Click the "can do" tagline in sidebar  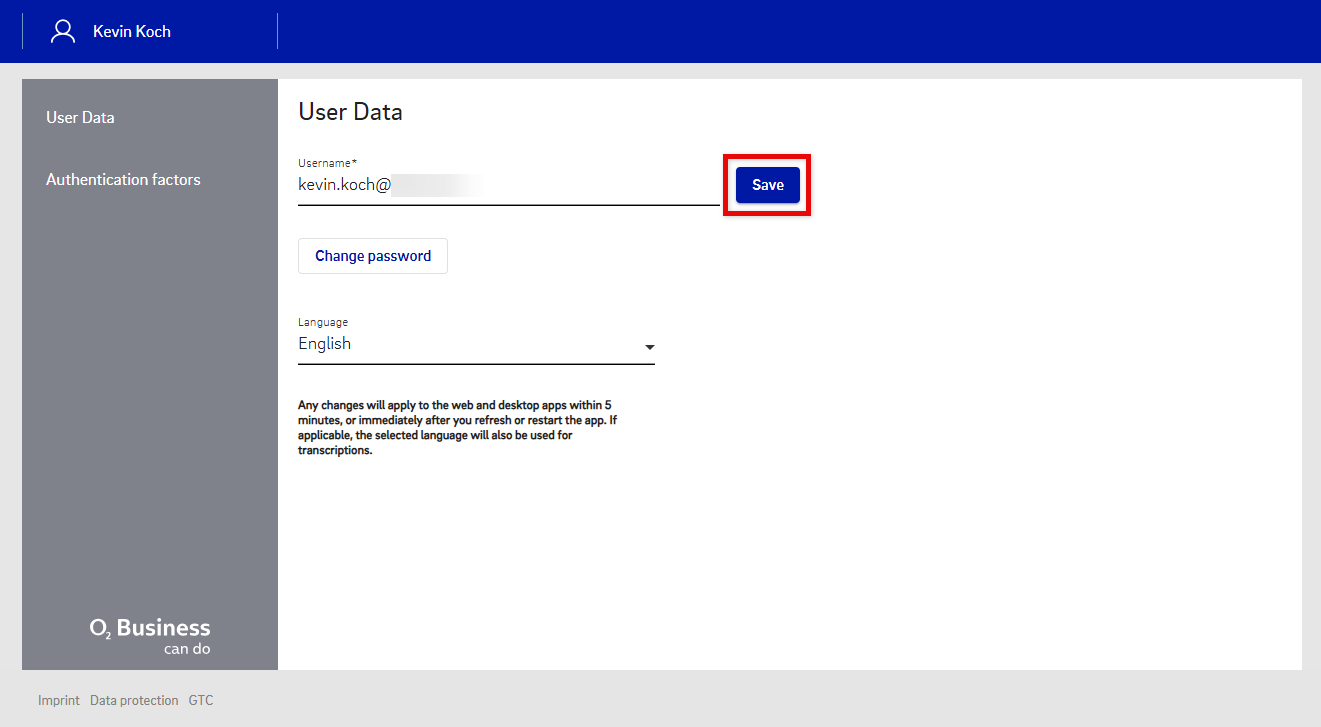coord(187,649)
